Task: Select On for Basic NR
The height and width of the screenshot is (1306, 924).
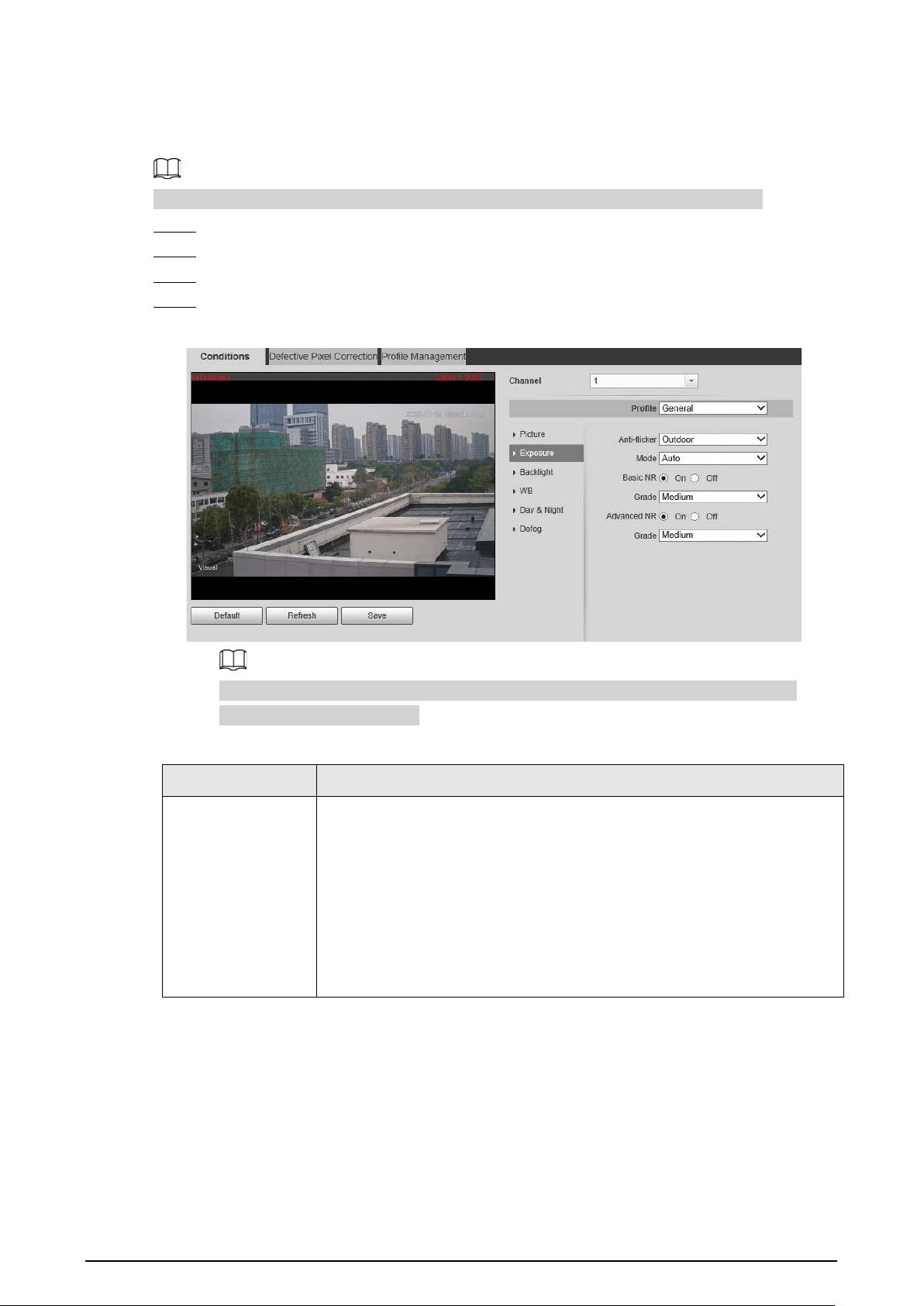Action: click(664, 478)
